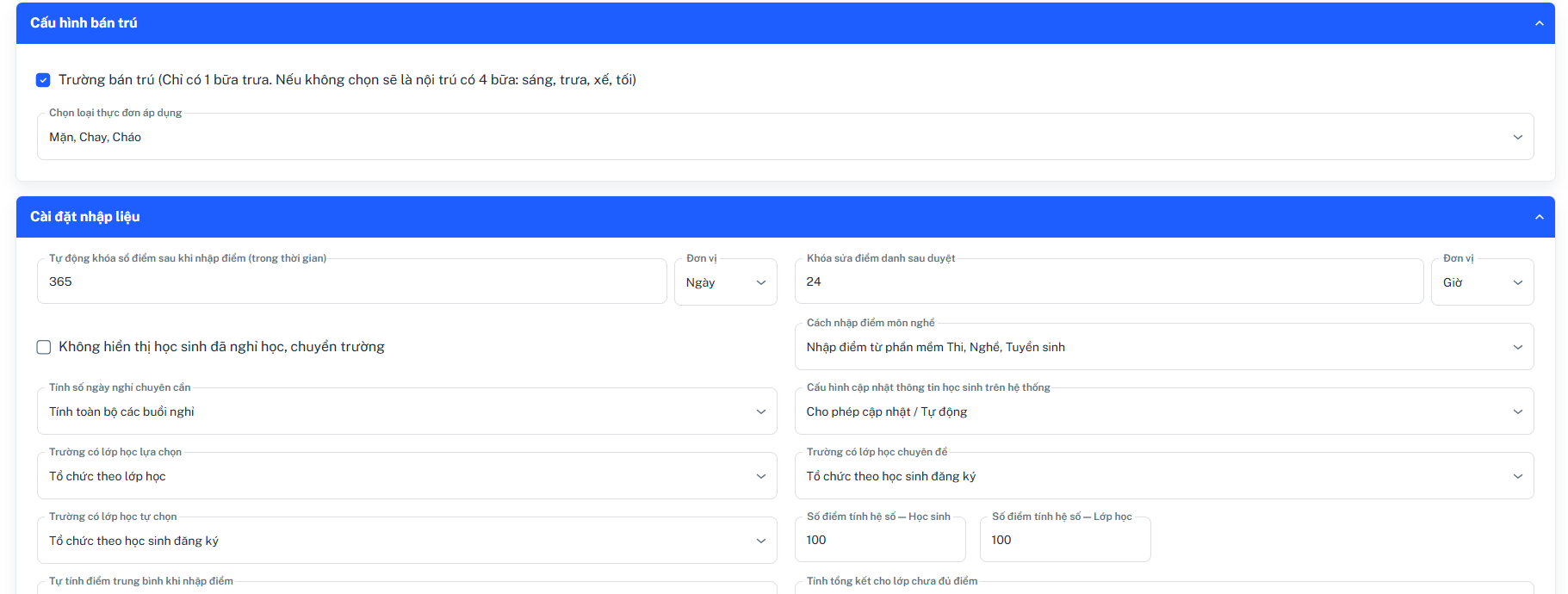Click the Khóa sửa điểm danh sau duyệt field
Image resolution: width=1568 pixels, height=594 pixels.
[x=1109, y=282]
